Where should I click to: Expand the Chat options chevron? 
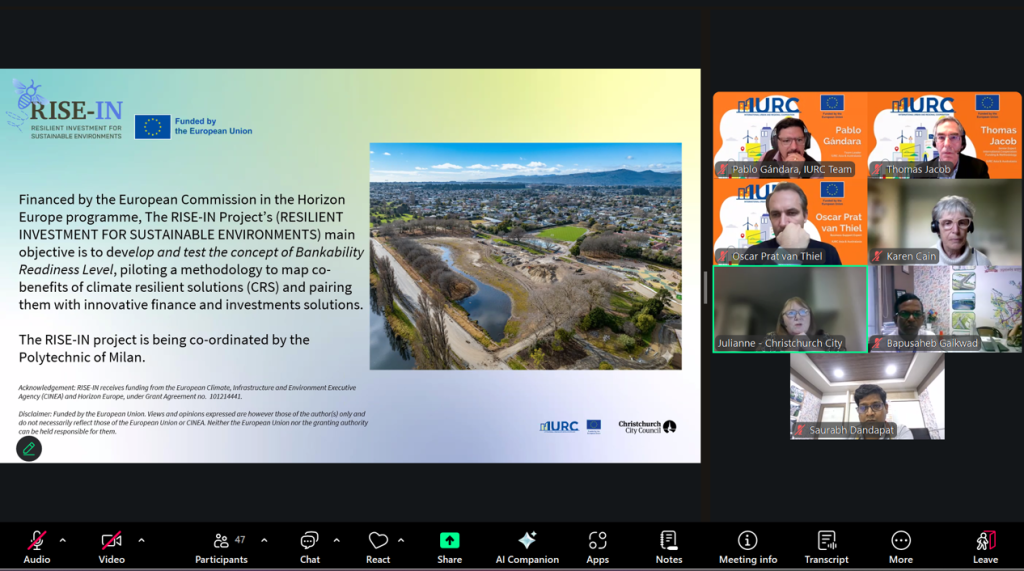[336, 541]
